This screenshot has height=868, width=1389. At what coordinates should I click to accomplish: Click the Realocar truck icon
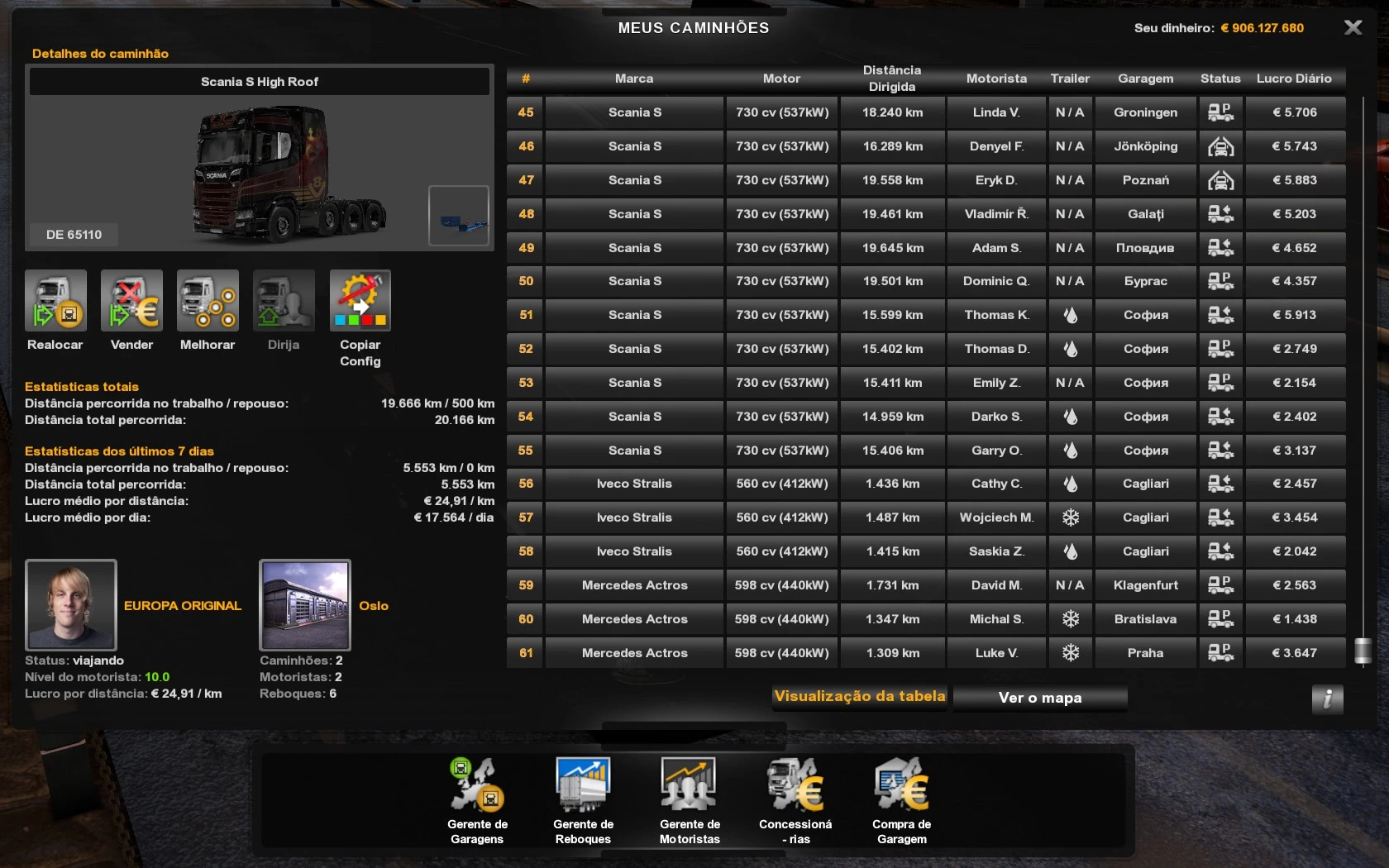(55, 301)
